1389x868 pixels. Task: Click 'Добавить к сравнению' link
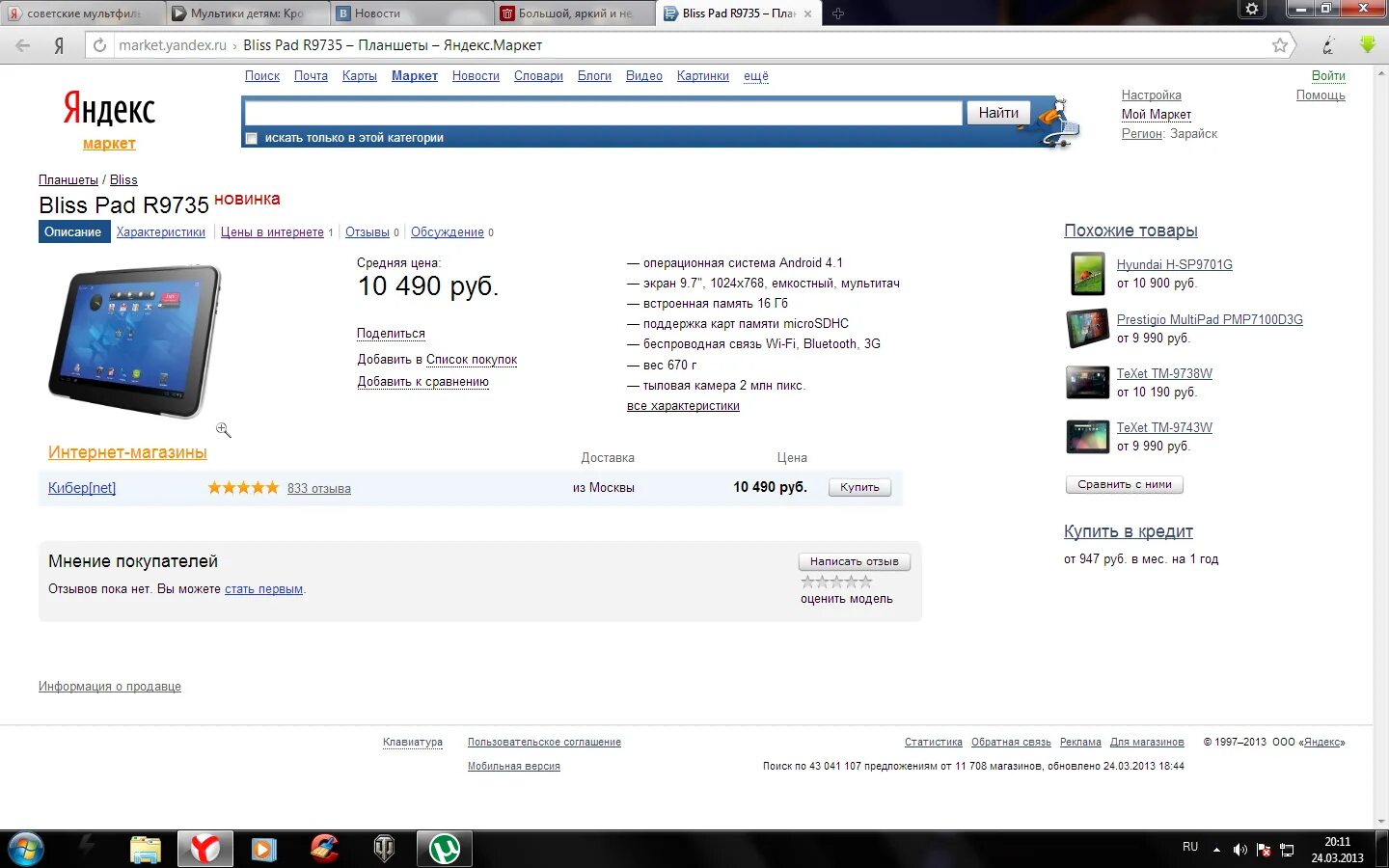pyautogui.click(x=423, y=382)
